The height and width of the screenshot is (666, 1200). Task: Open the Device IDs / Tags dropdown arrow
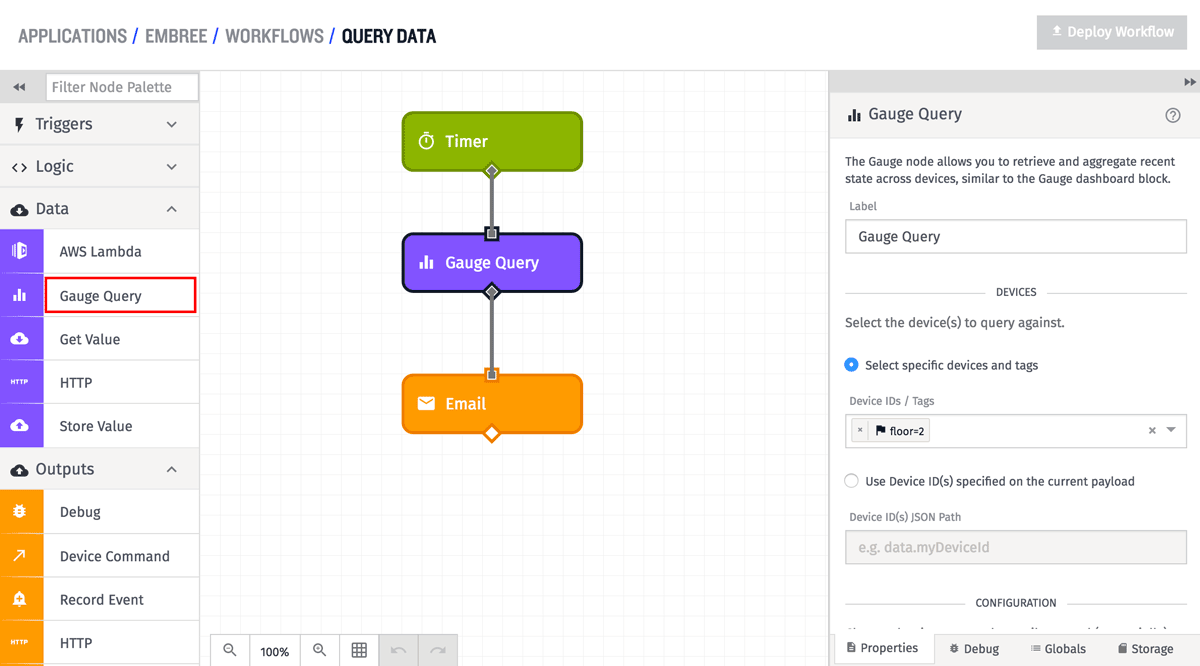coord(1171,431)
